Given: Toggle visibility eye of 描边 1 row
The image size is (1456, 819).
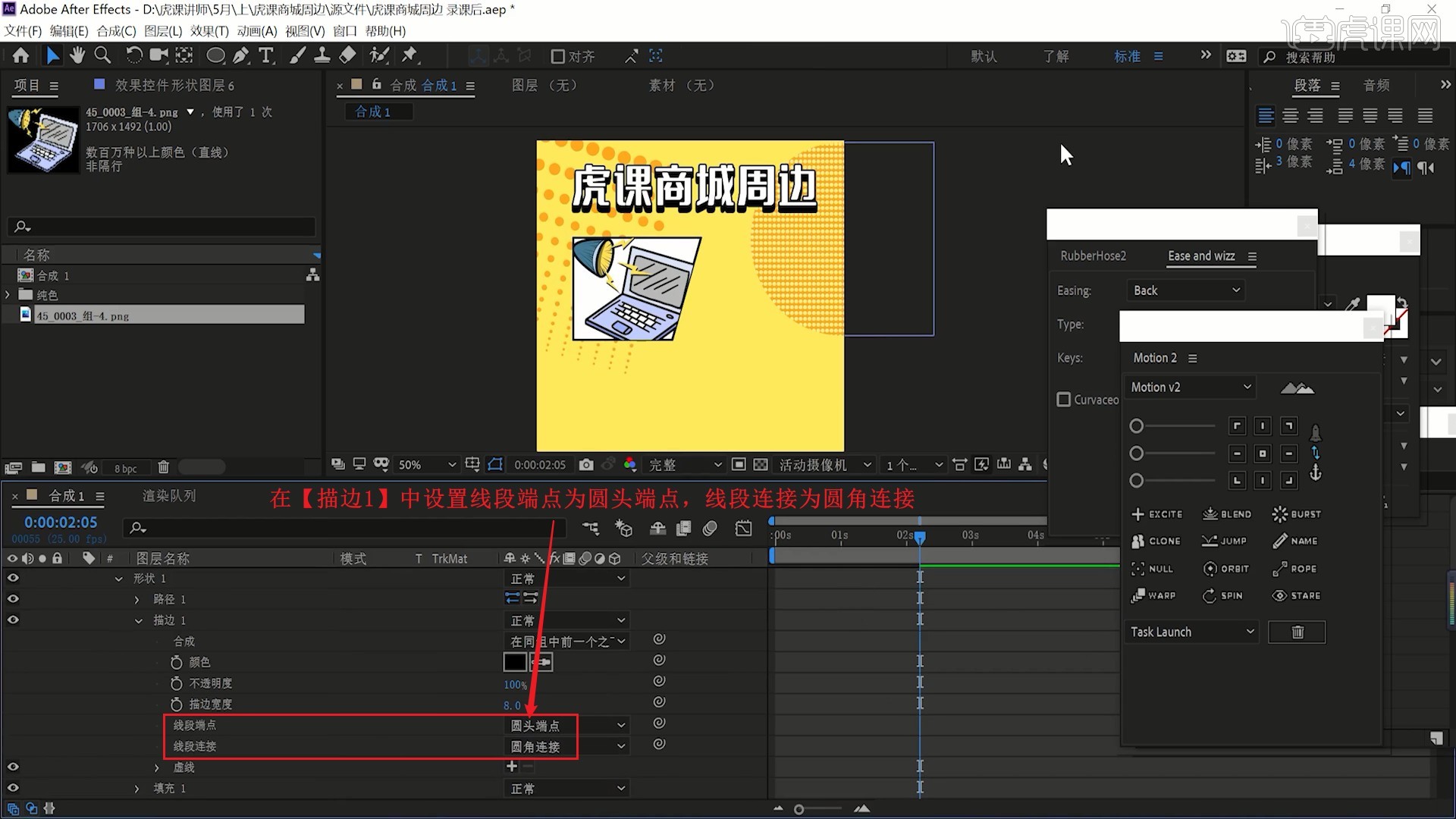Looking at the screenshot, I should pos(13,620).
